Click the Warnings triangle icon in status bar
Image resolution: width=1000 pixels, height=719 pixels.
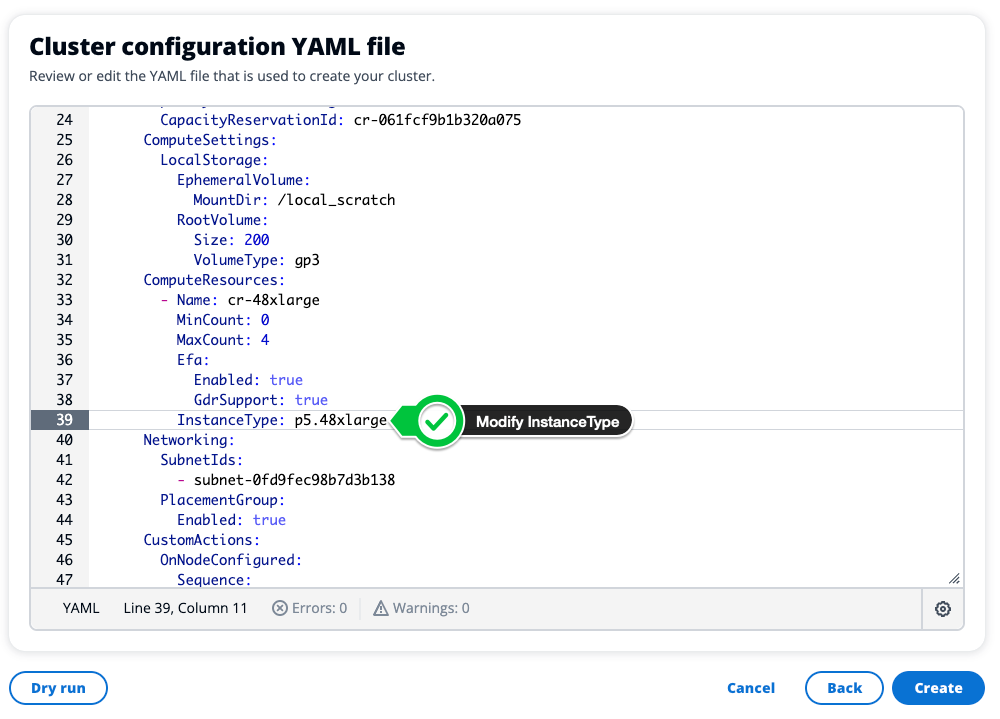(x=380, y=608)
